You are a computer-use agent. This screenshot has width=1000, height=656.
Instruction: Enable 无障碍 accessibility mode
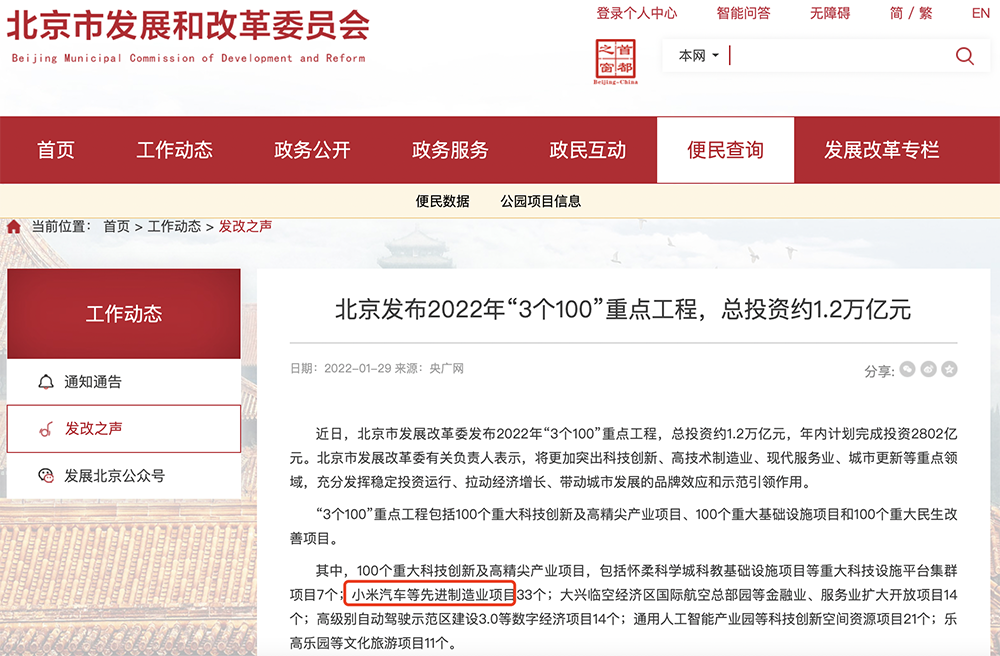pos(829,13)
